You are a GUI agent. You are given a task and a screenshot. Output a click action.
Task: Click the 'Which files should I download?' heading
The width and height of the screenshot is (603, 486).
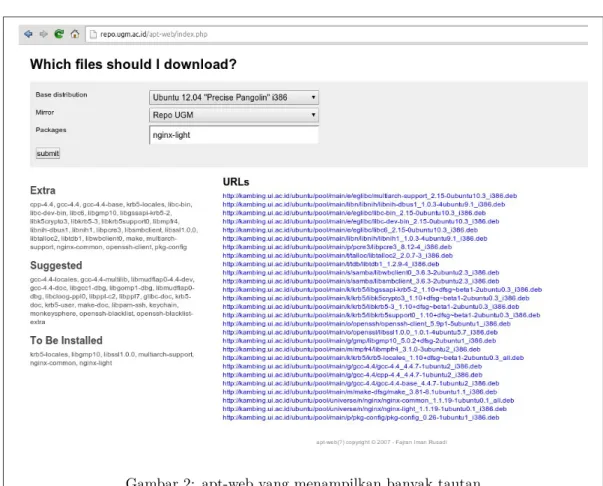tap(133, 64)
